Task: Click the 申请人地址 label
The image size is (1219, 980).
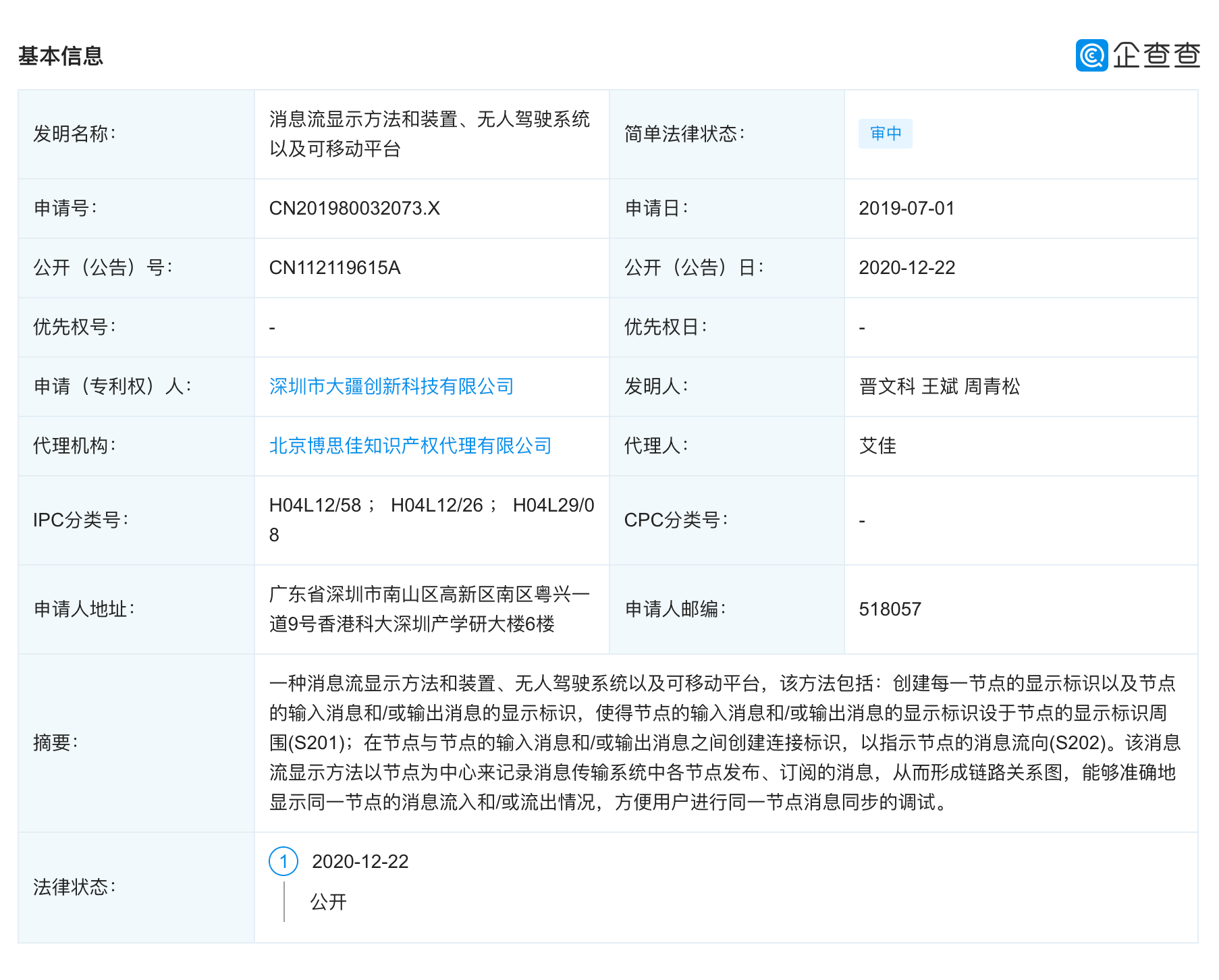Action: point(84,609)
